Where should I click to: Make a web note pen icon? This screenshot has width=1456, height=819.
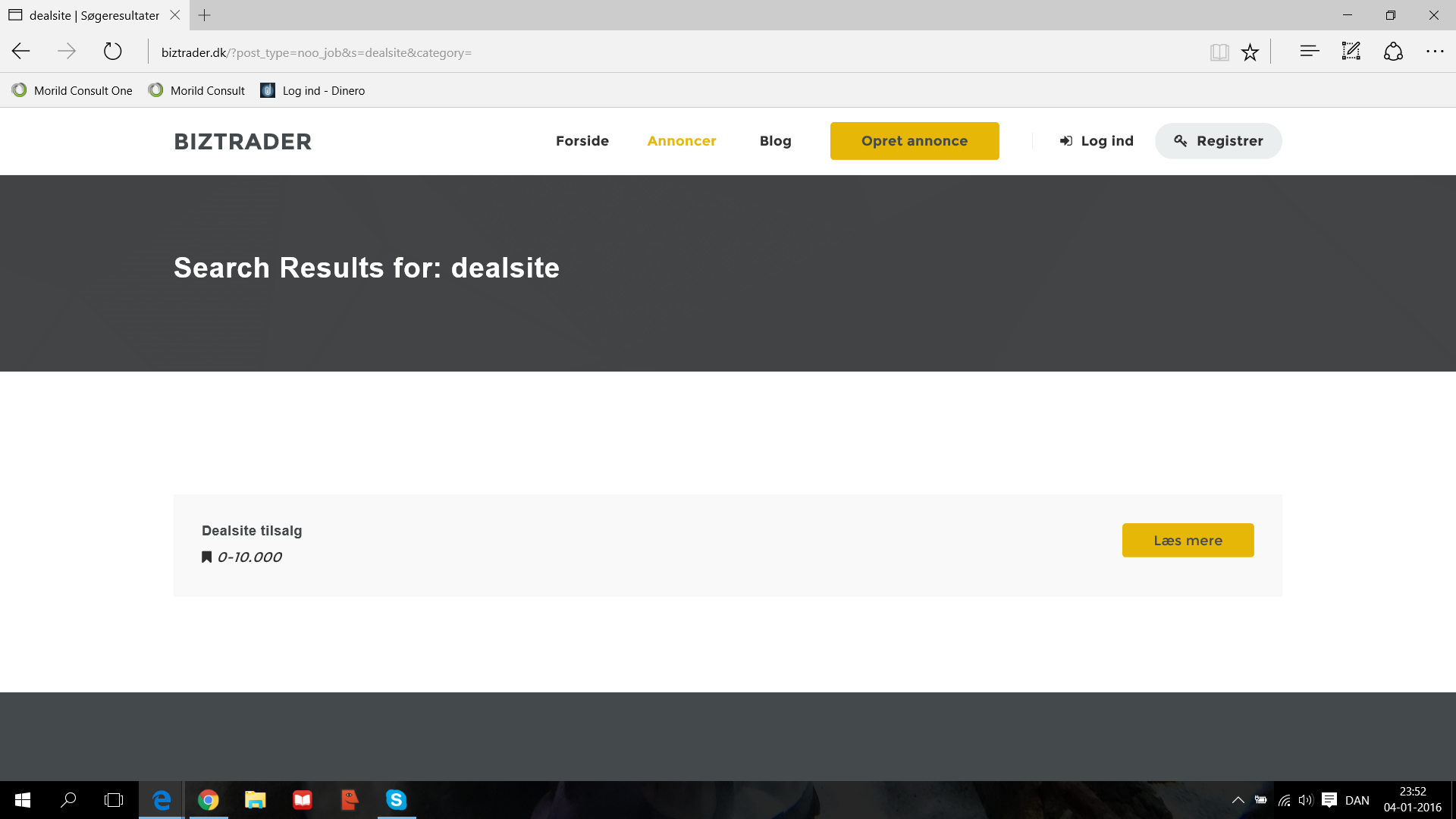pos(1351,52)
